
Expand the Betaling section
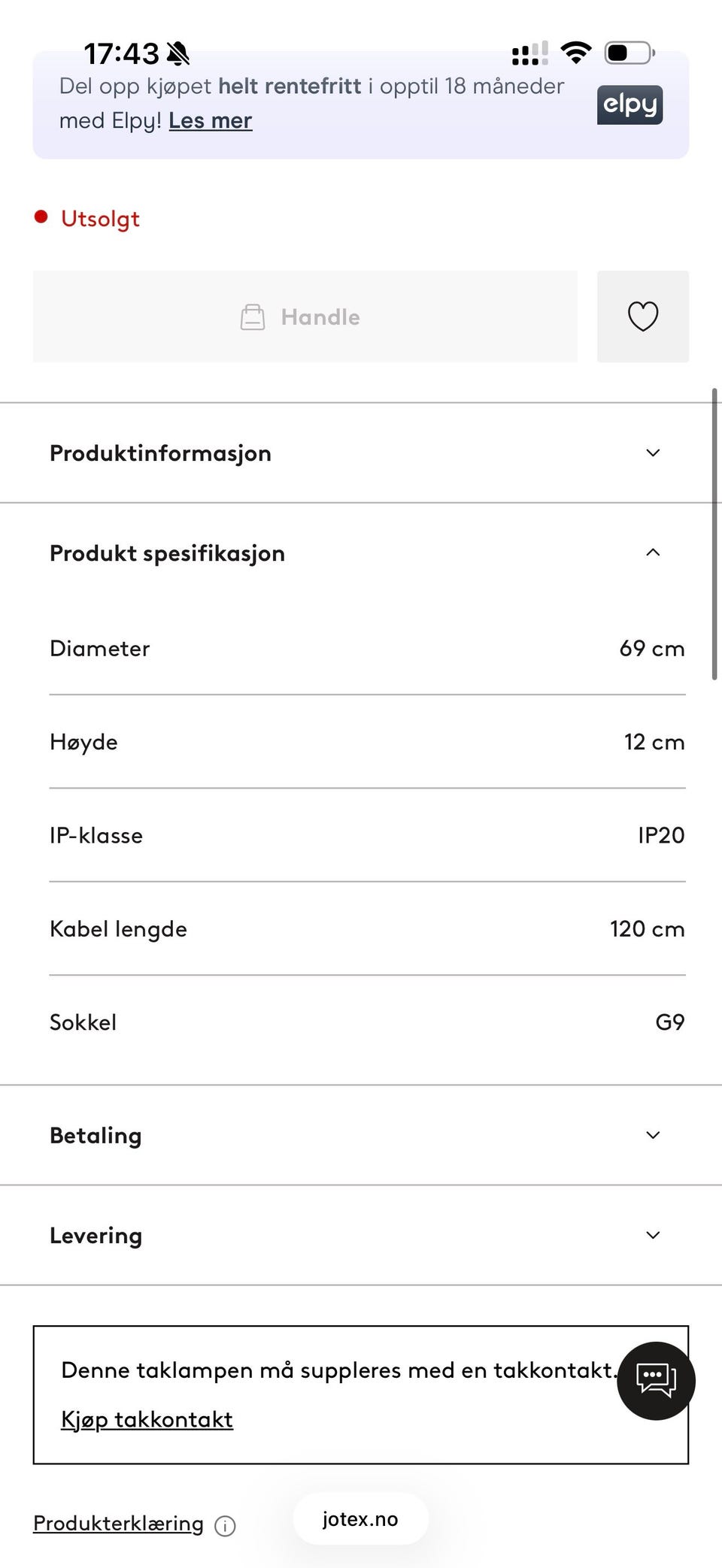pos(360,1135)
